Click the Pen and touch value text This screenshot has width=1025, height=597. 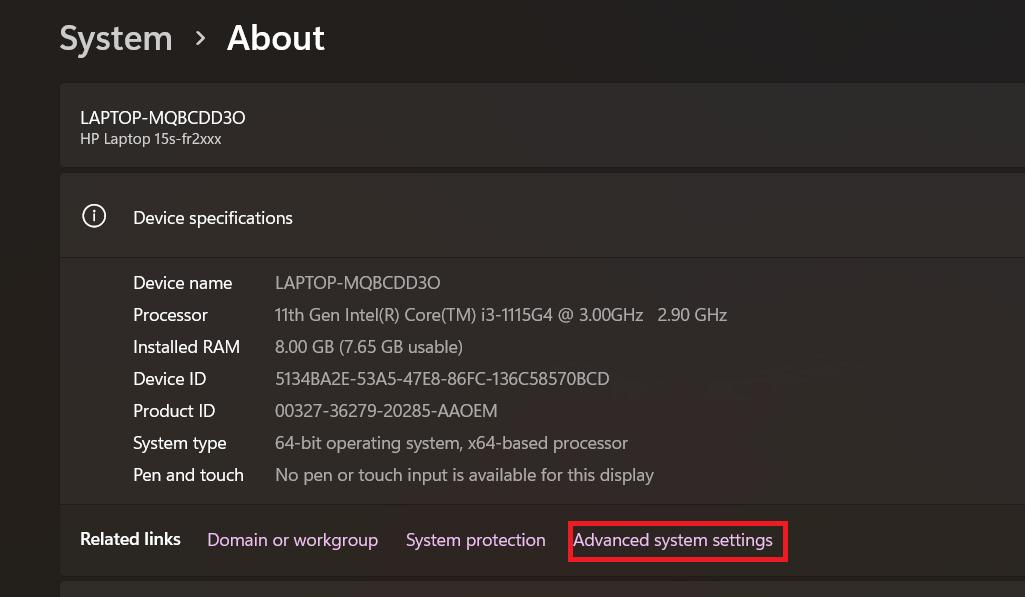pyautogui.click(x=464, y=475)
